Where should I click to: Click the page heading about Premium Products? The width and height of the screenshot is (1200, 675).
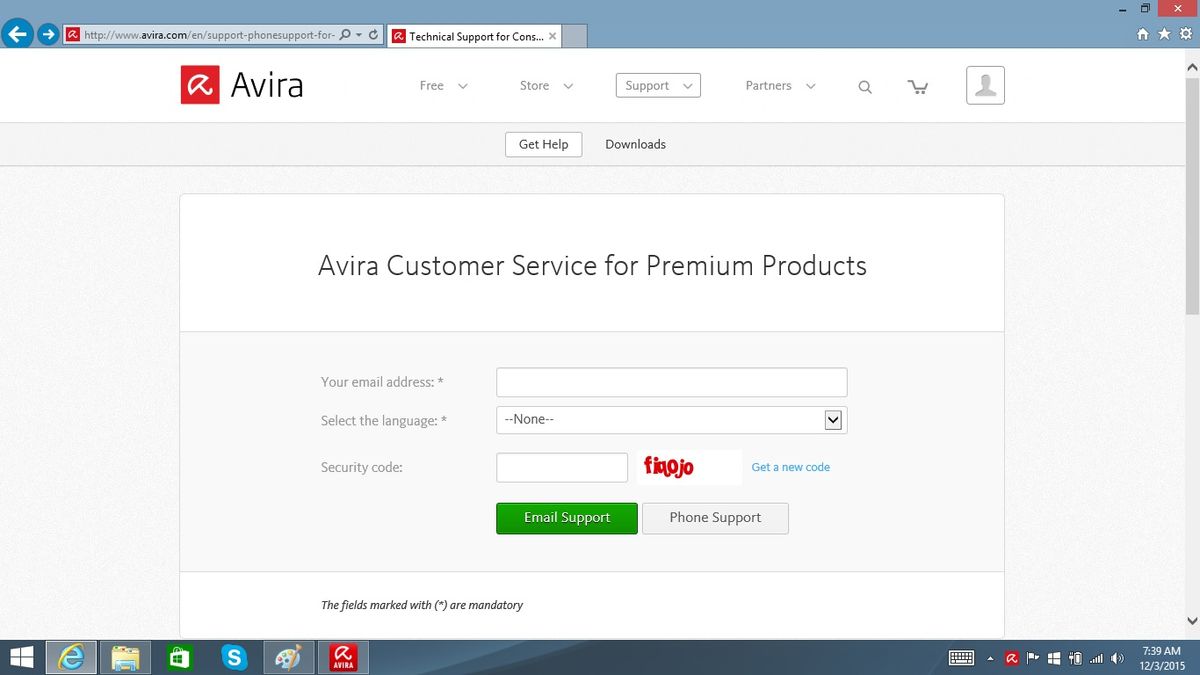592,265
